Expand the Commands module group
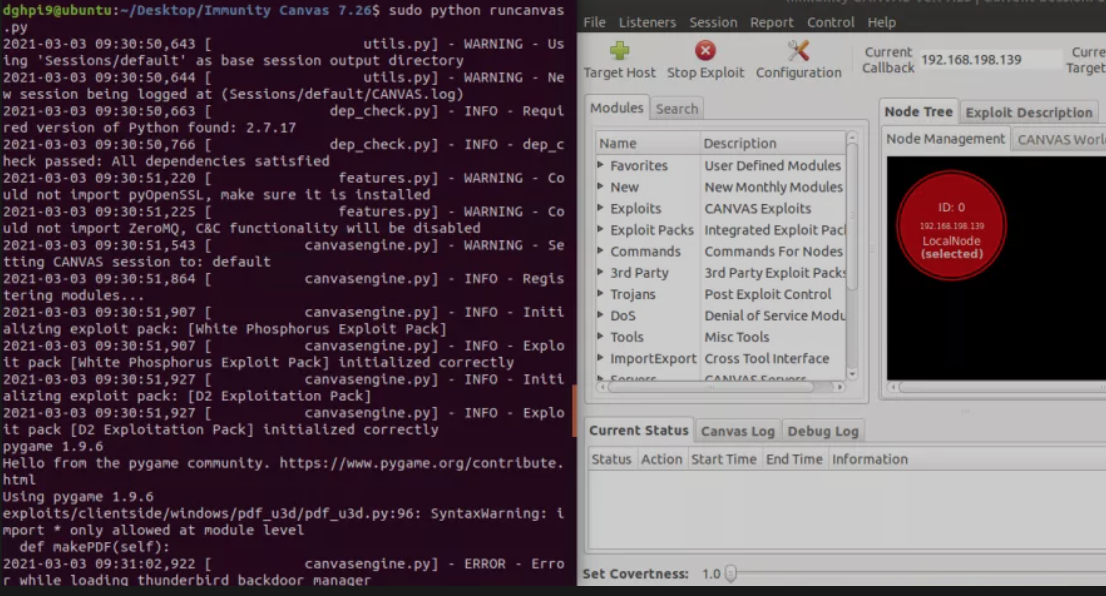1106x596 pixels. (x=600, y=250)
